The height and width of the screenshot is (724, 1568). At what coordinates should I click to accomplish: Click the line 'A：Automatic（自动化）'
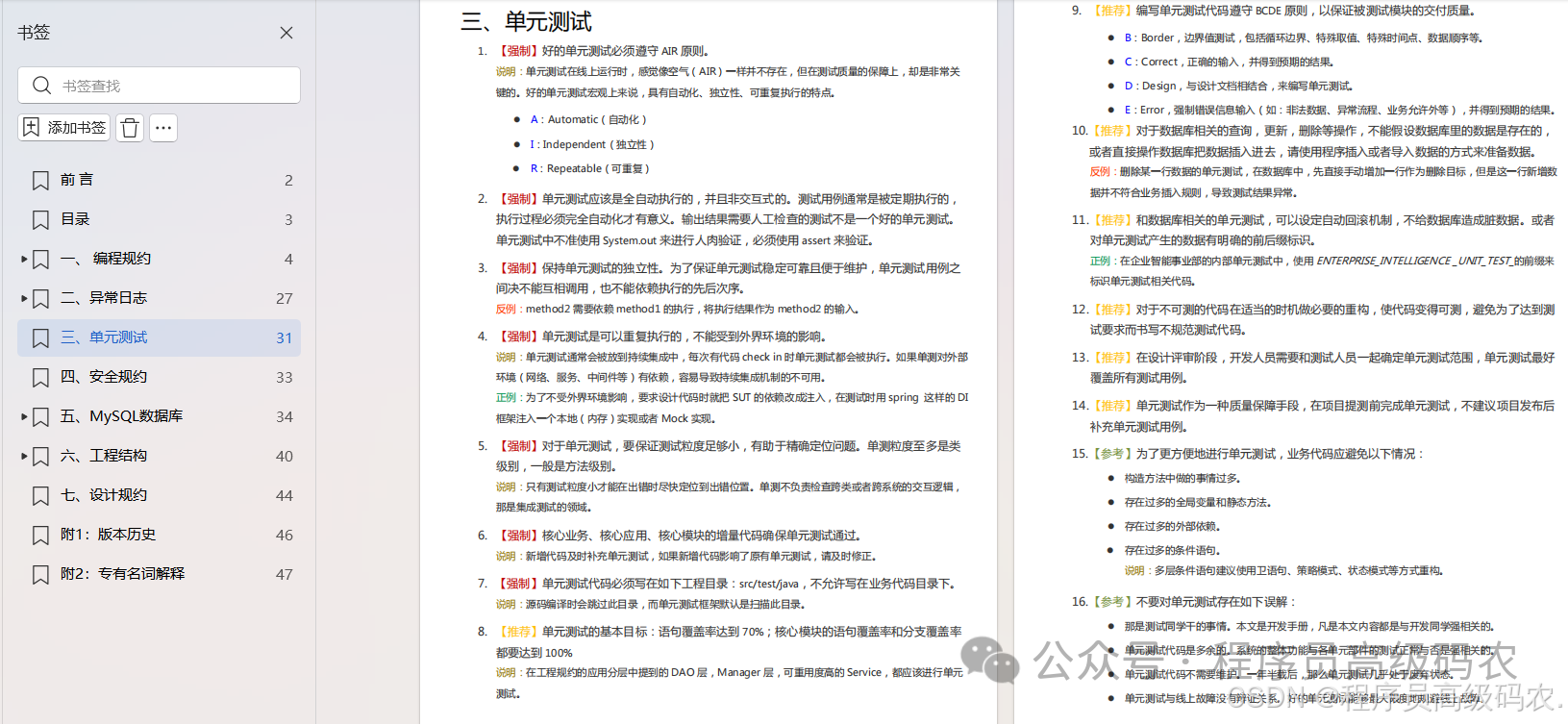click(x=588, y=120)
